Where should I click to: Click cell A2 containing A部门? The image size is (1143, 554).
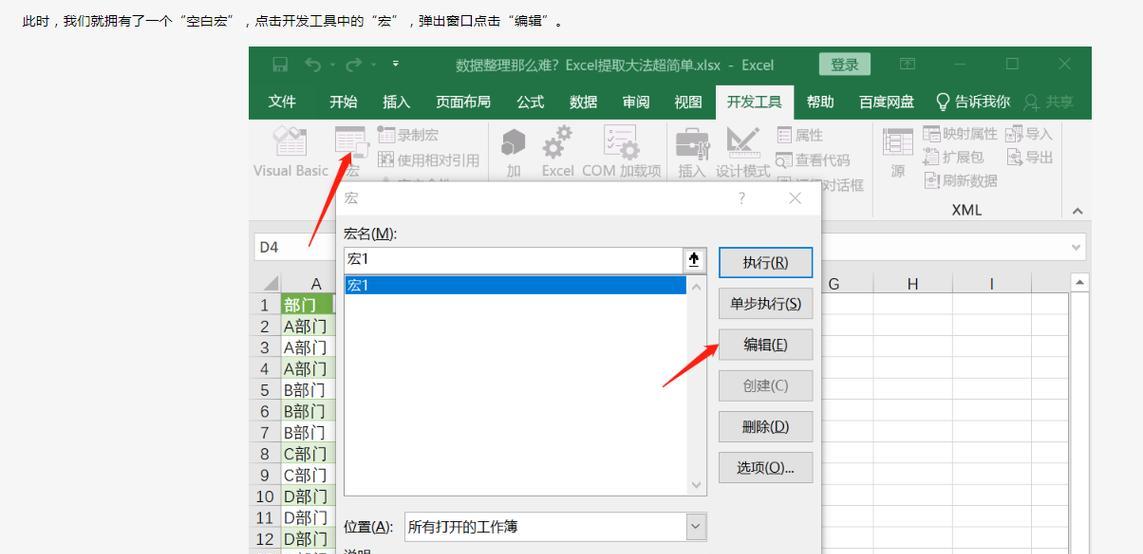(x=308, y=326)
